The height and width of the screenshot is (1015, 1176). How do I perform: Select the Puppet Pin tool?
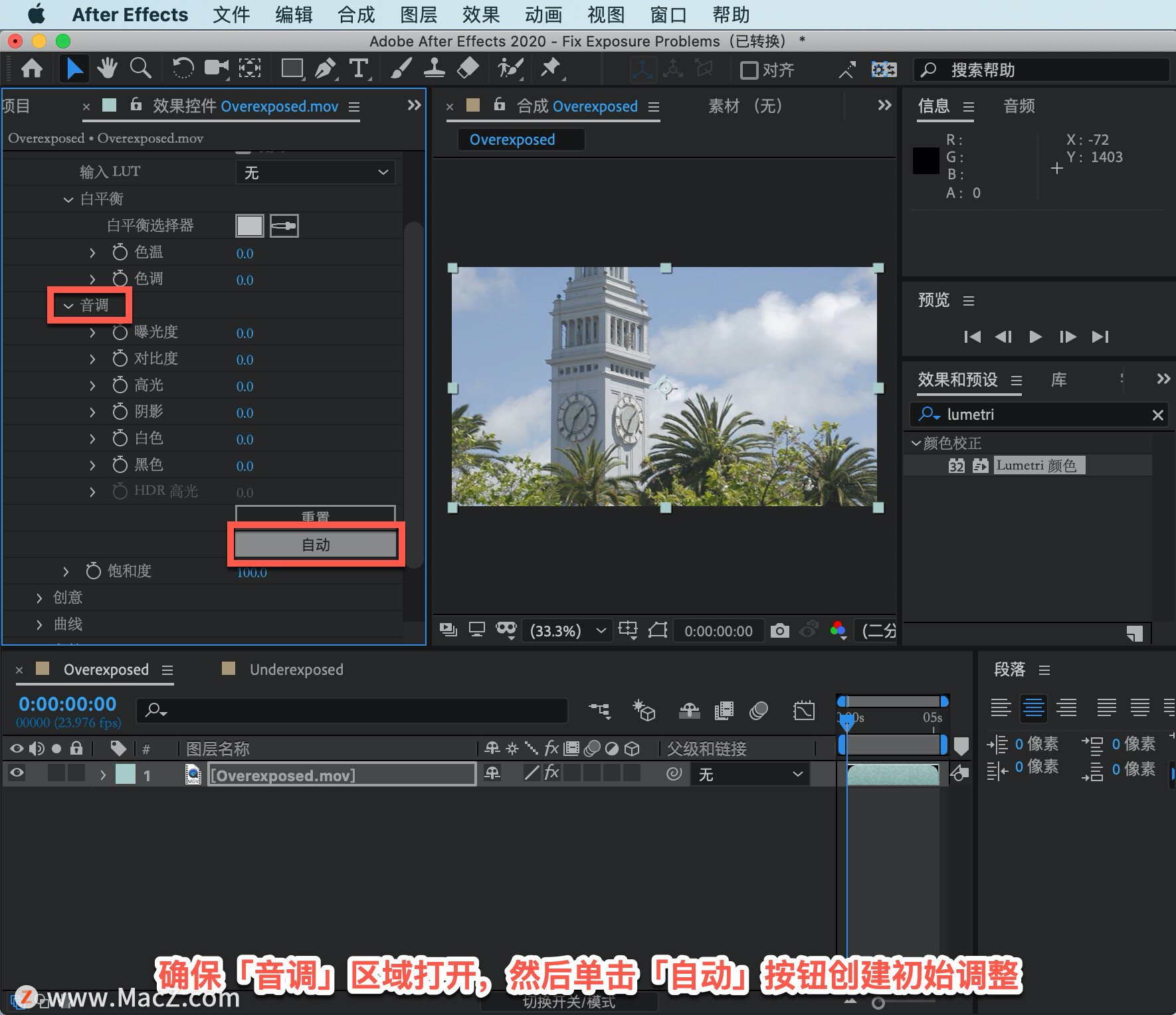[551, 68]
